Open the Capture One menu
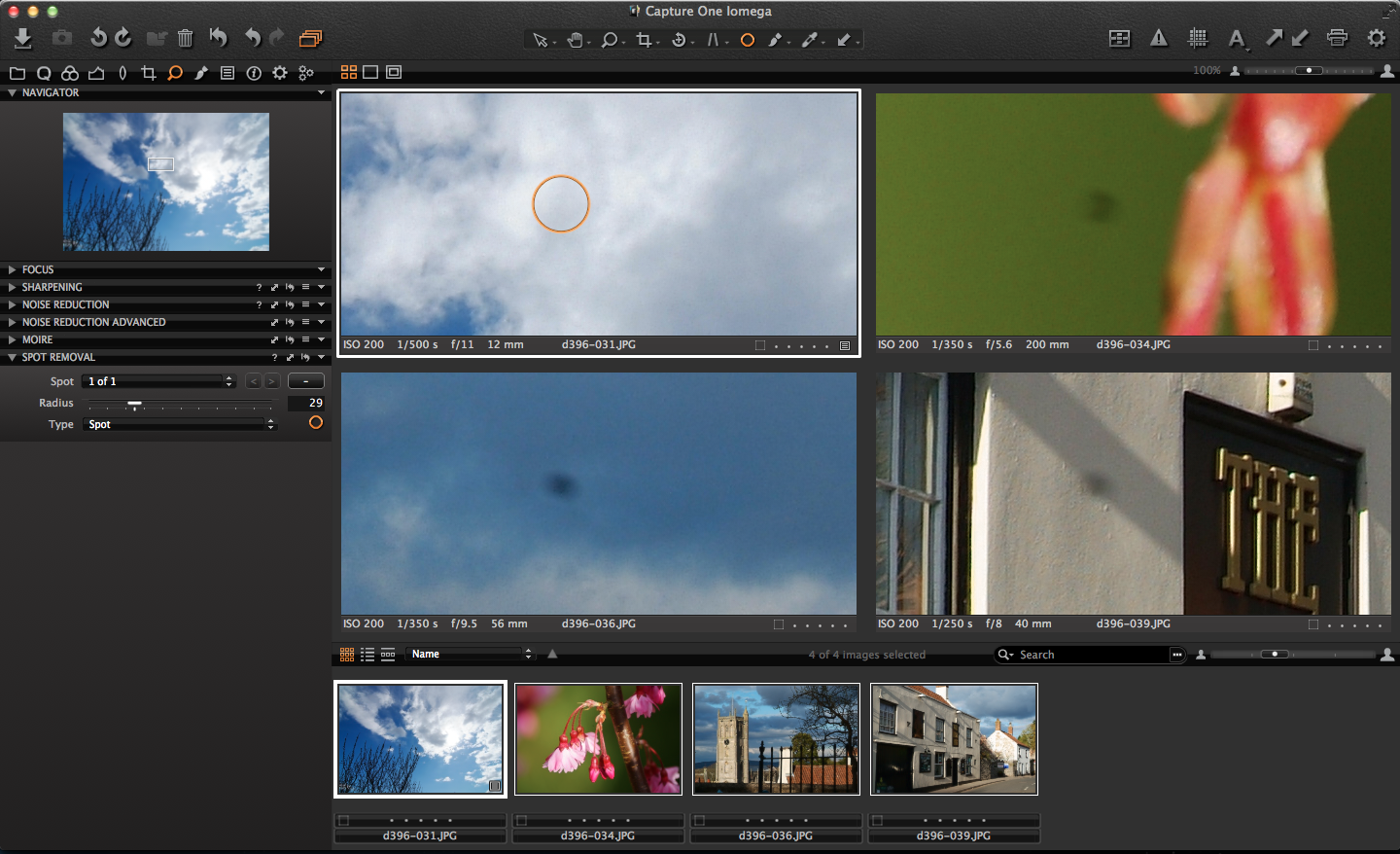The height and width of the screenshot is (854, 1400). coord(700,11)
